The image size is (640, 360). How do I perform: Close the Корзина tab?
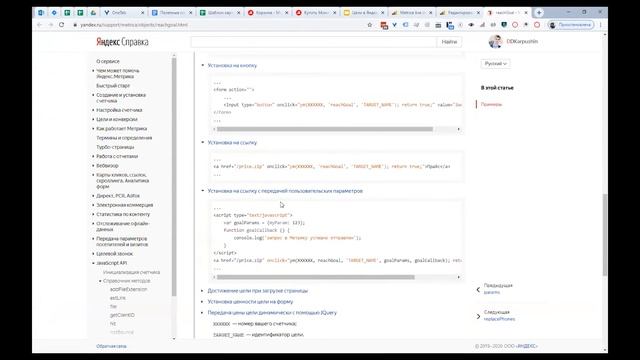[287, 13]
